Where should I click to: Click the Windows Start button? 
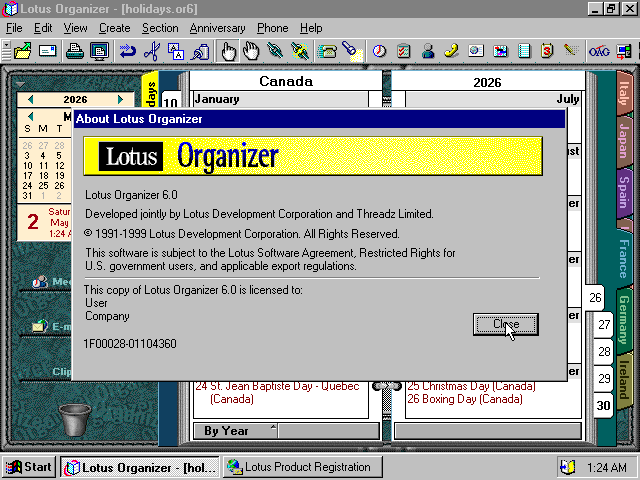[28, 467]
